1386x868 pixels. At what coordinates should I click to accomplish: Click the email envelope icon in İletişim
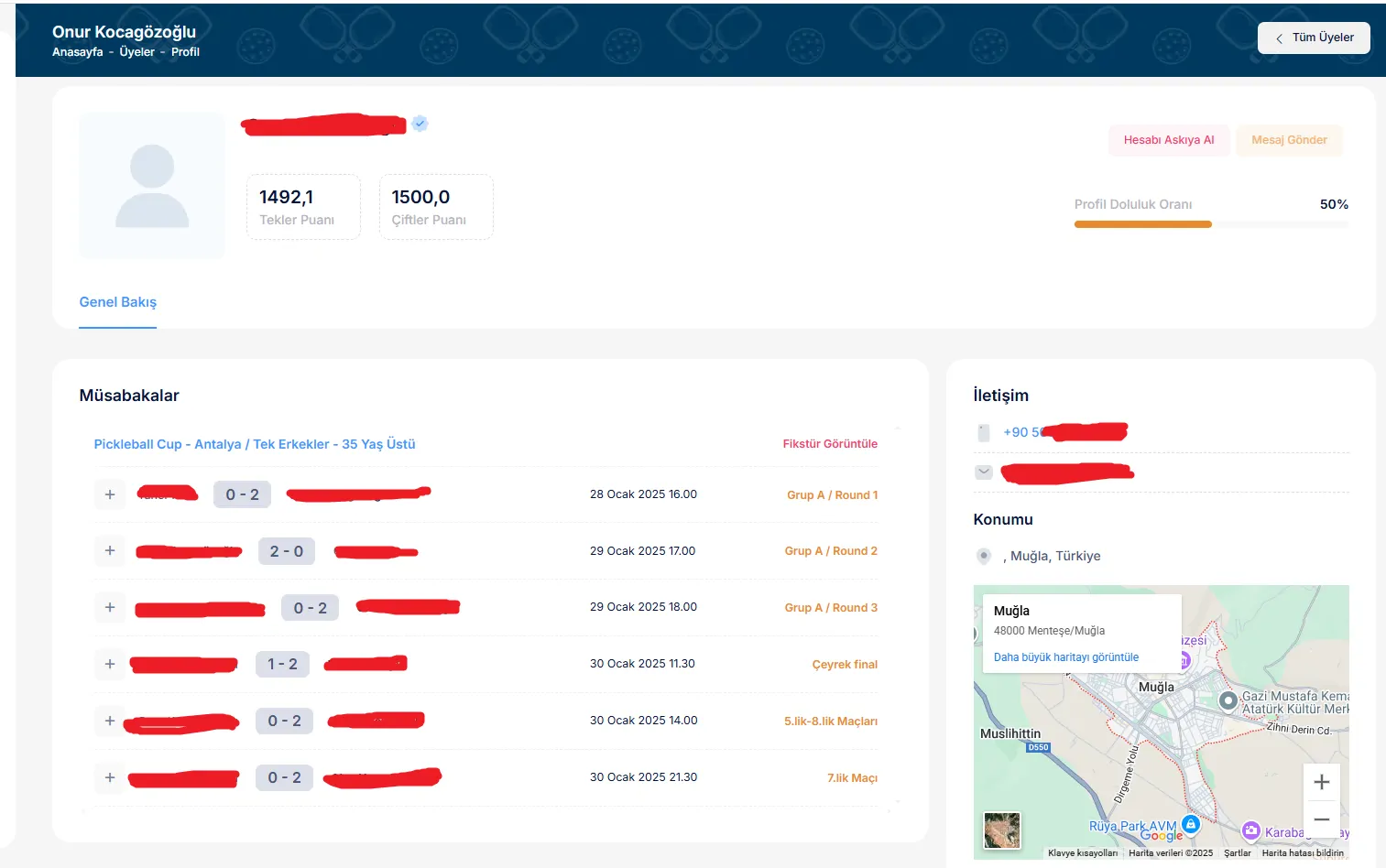(x=984, y=472)
